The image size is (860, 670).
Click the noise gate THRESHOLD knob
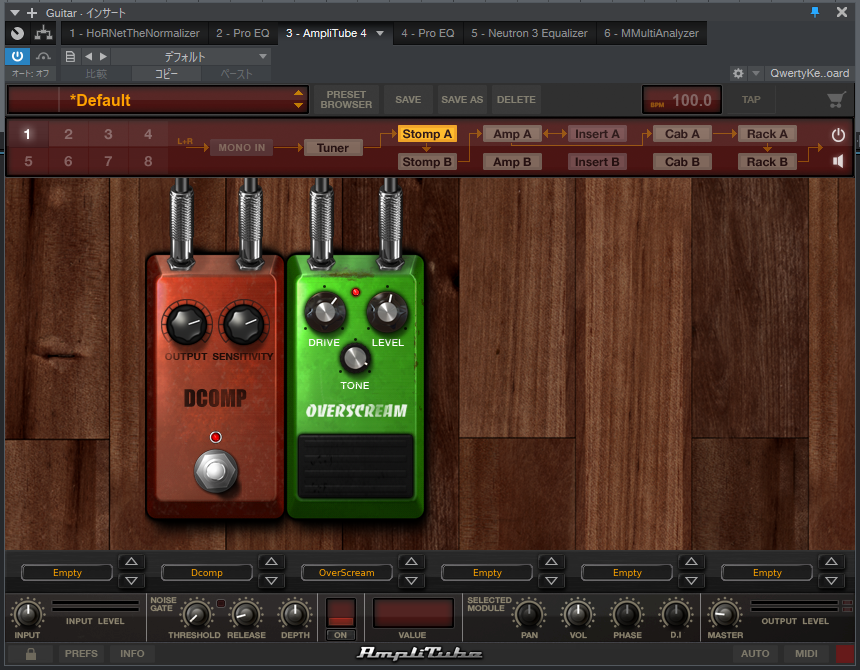pyautogui.click(x=196, y=615)
